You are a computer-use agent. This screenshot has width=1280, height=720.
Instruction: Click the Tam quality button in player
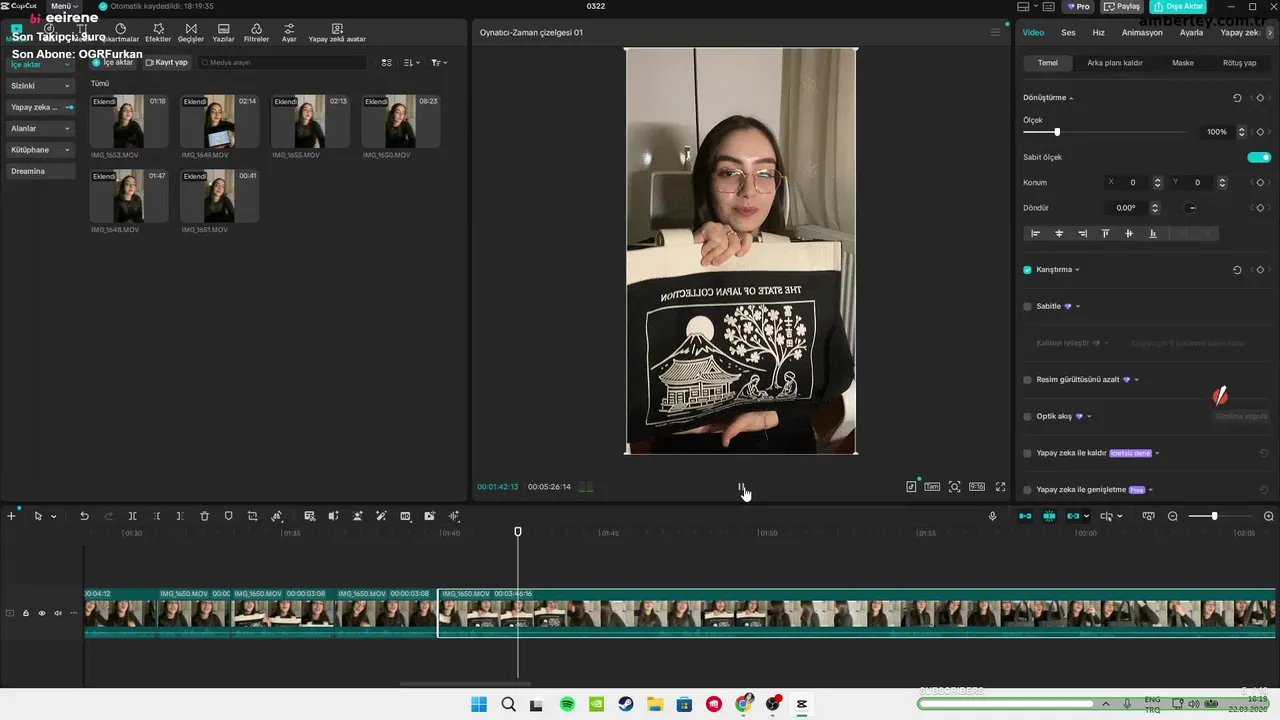(932, 487)
